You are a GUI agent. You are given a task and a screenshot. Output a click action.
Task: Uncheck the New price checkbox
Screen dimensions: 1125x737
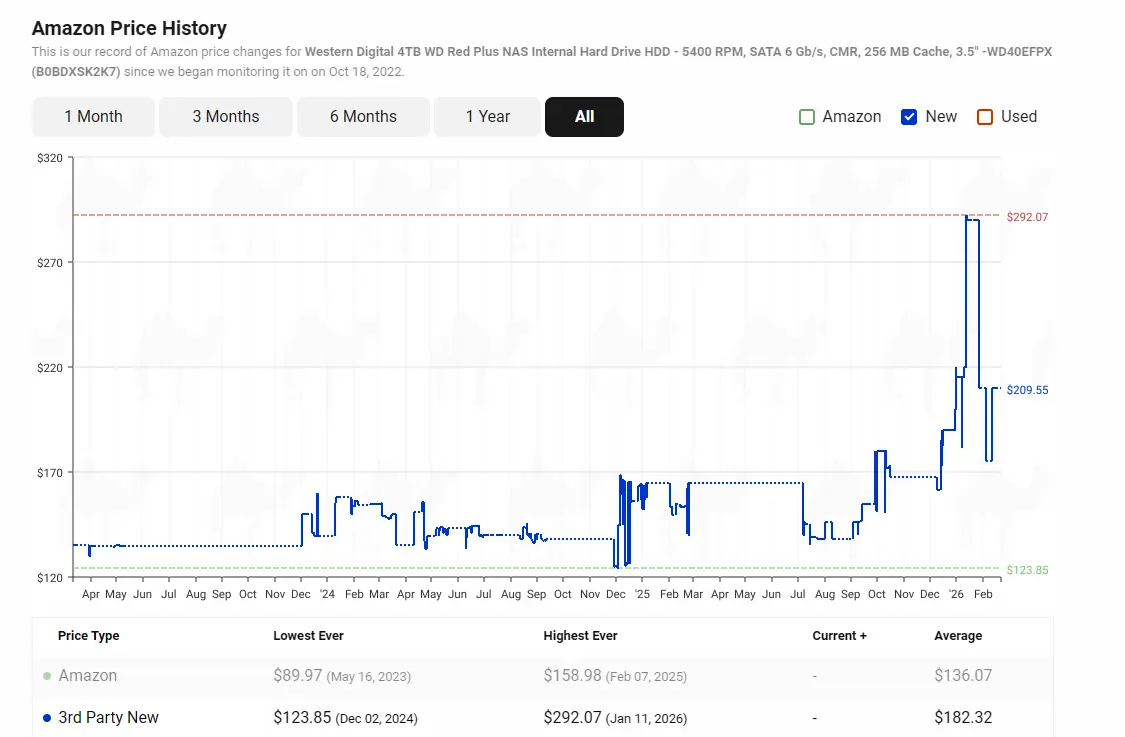(x=909, y=117)
